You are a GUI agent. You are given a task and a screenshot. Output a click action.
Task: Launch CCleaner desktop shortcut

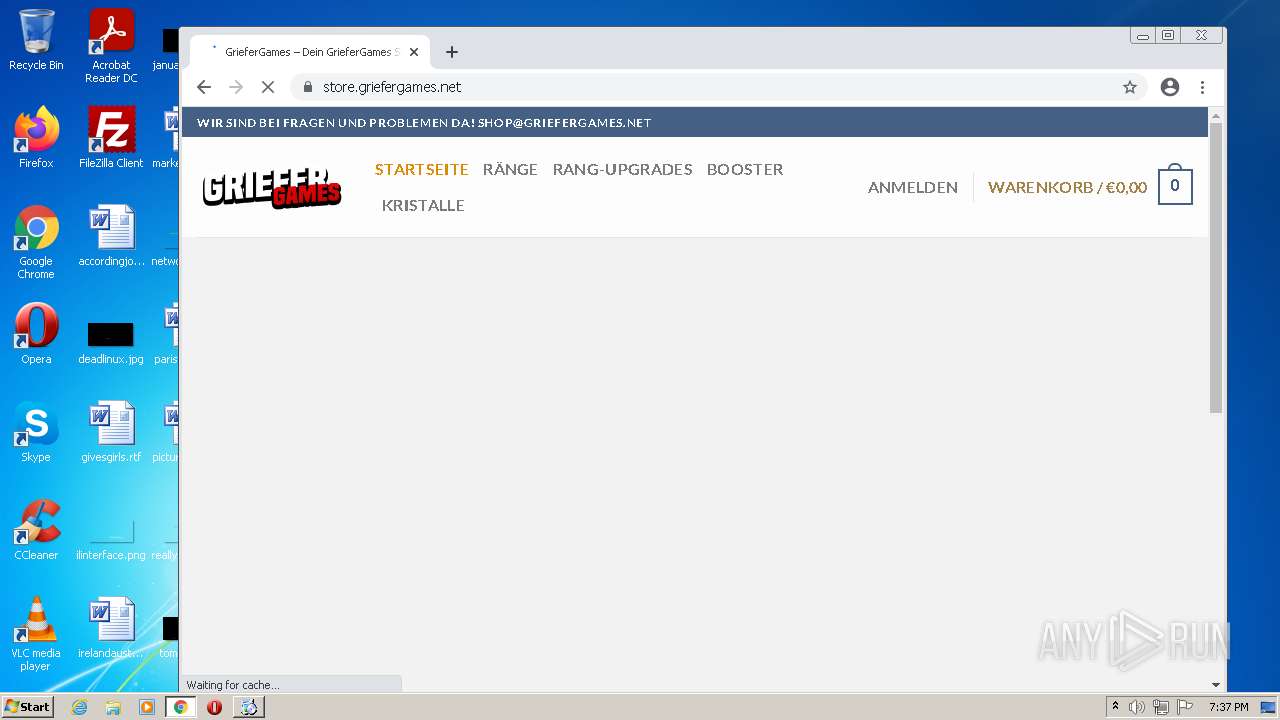tap(36, 529)
